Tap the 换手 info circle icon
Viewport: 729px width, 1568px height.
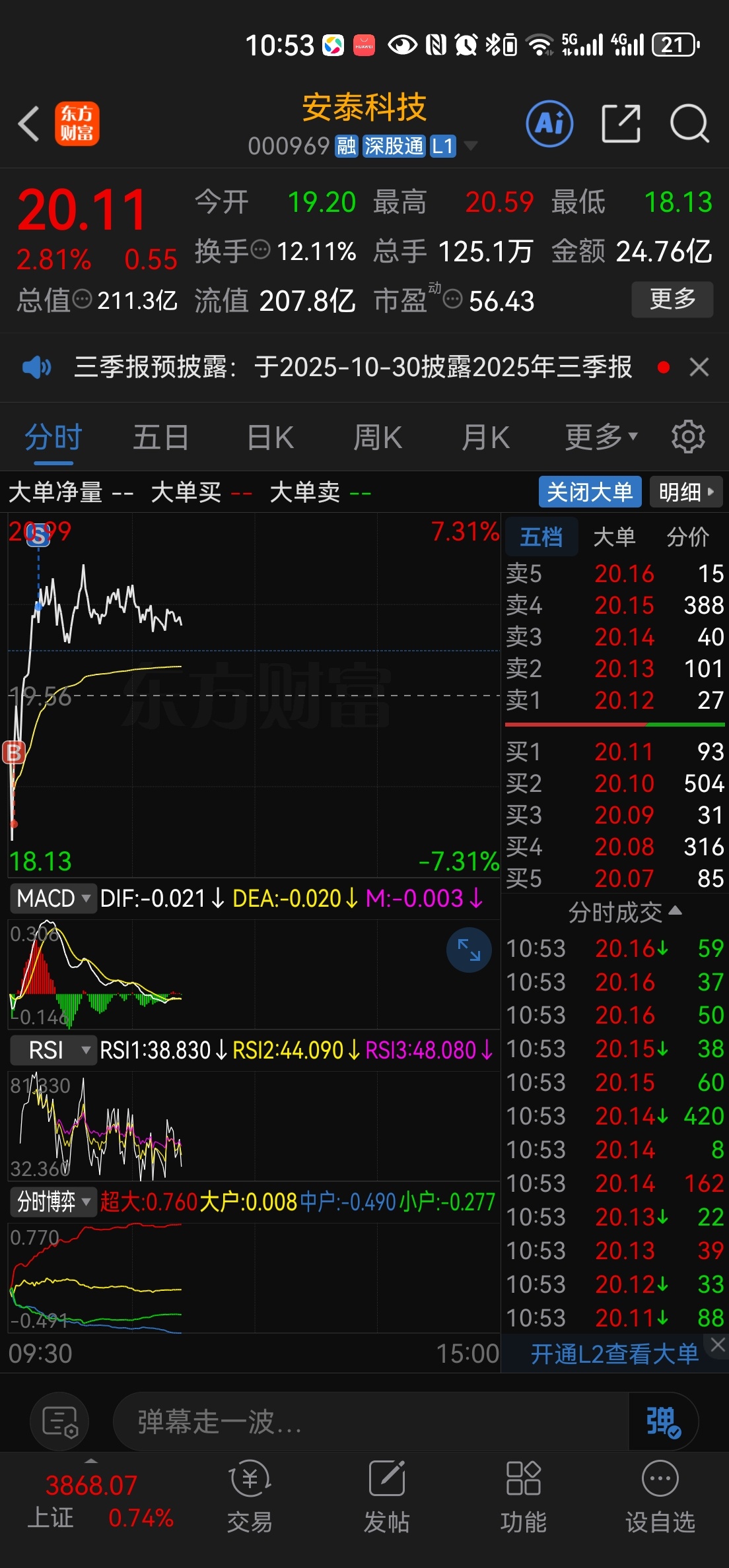click(x=261, y=250)
